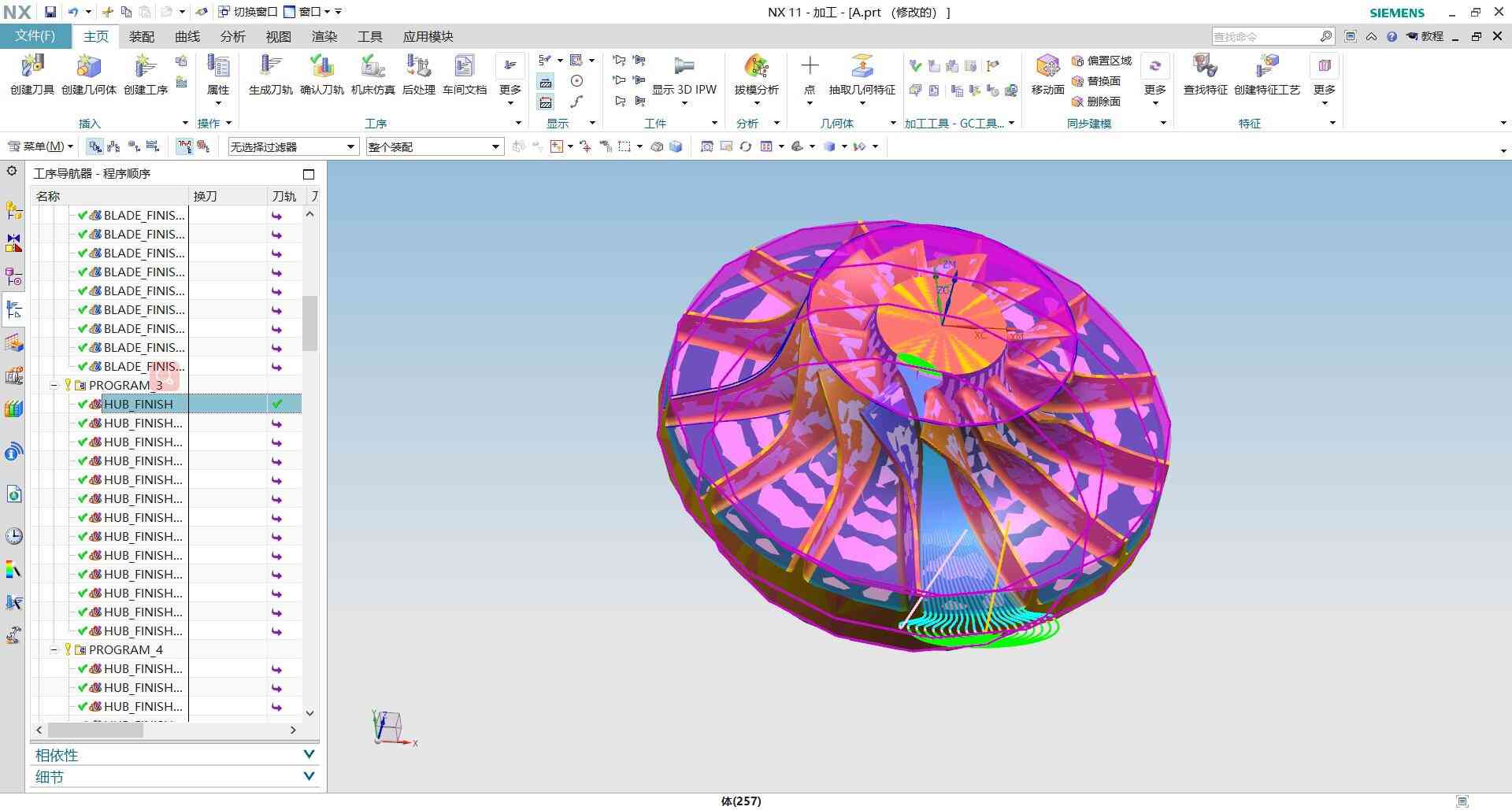Click the 创建刀具 (Create Tool) icon
The image size is (1512, 810).
32,67
